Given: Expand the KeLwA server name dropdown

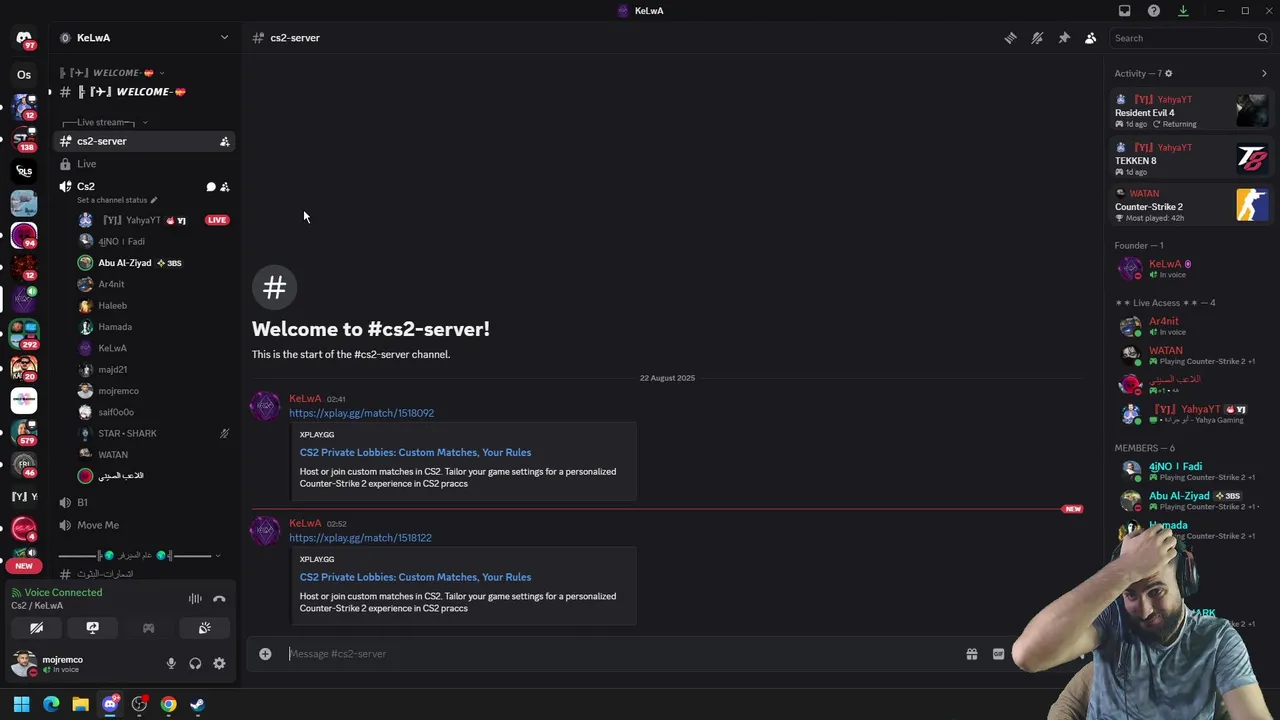Looking at the screenshot, I should point(224,38).
